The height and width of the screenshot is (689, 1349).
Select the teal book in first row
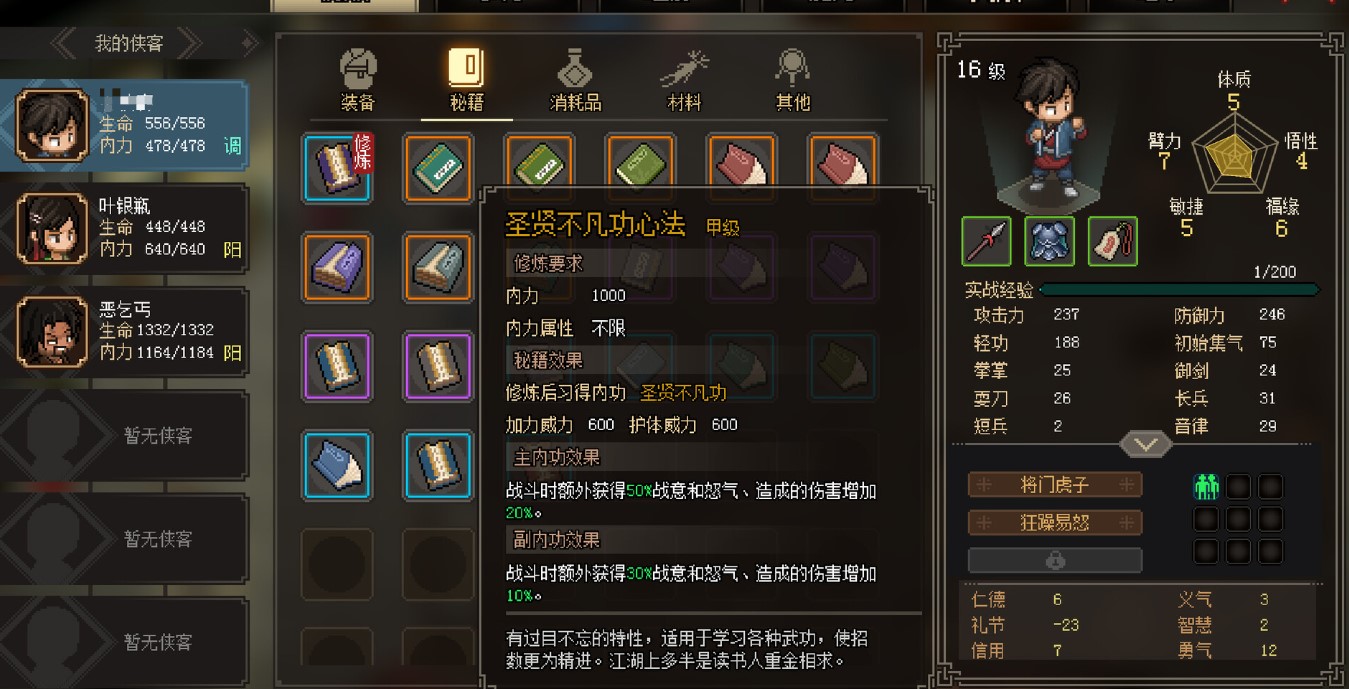(x=438, y=168)
